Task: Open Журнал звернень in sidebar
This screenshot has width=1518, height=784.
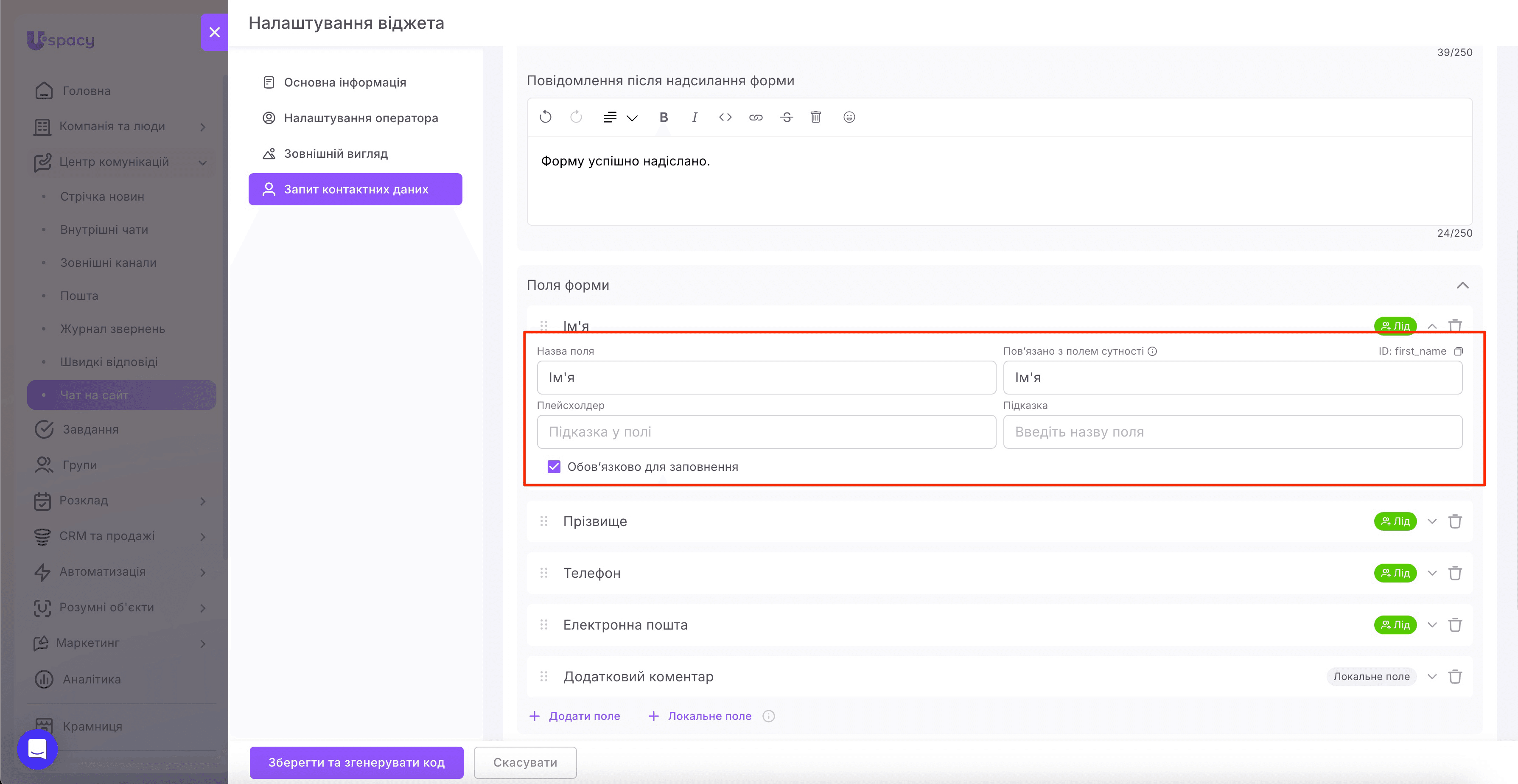Action: pyautogui.click(x=121, y=329)
